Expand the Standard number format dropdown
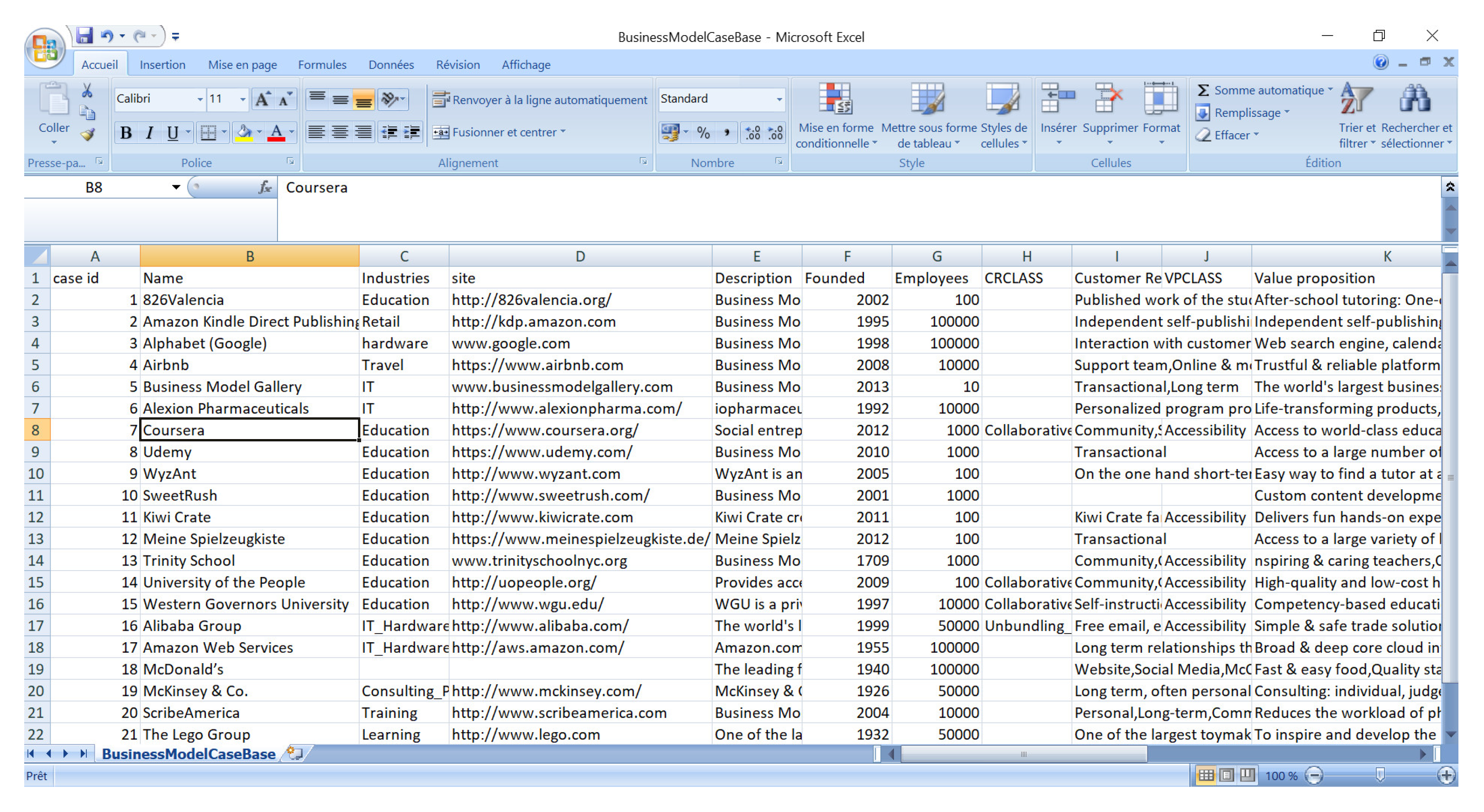This screenshot has width=1484, height=812. 779,99
